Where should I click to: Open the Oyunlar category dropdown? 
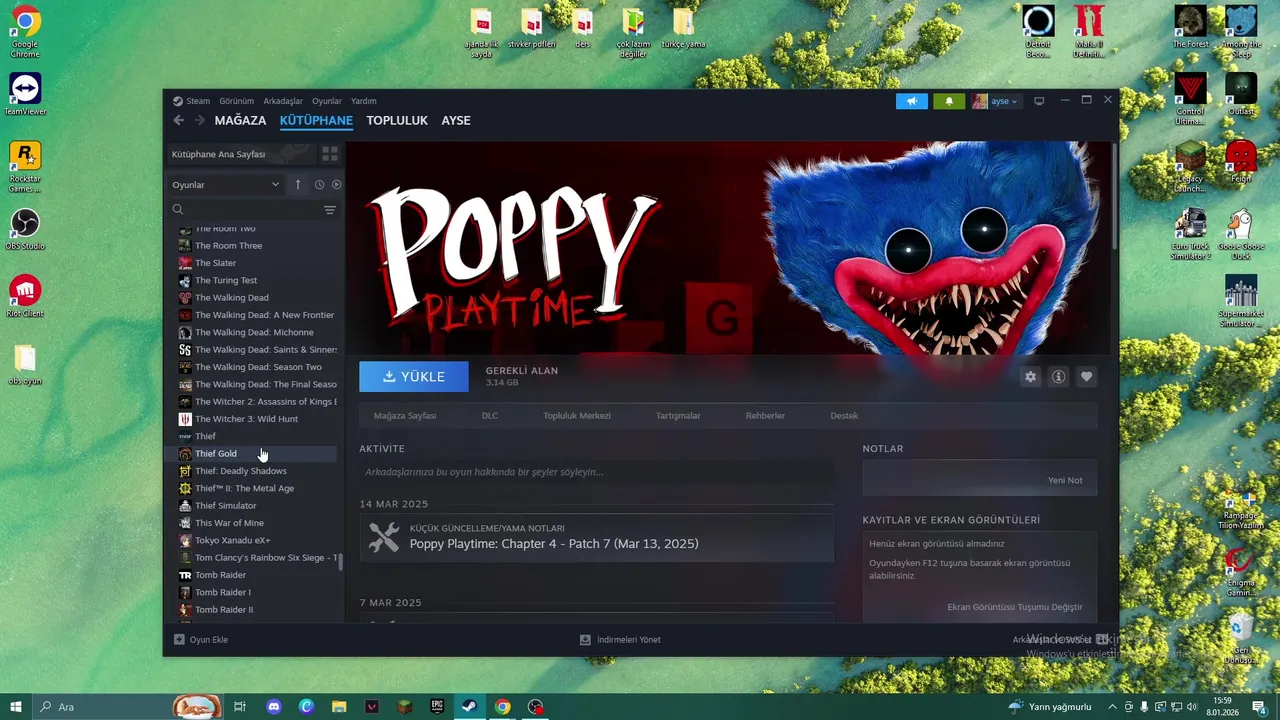point(226,184)
